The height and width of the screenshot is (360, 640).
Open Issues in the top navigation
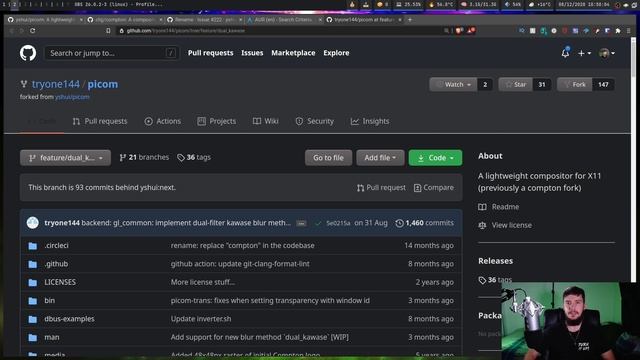252,53
